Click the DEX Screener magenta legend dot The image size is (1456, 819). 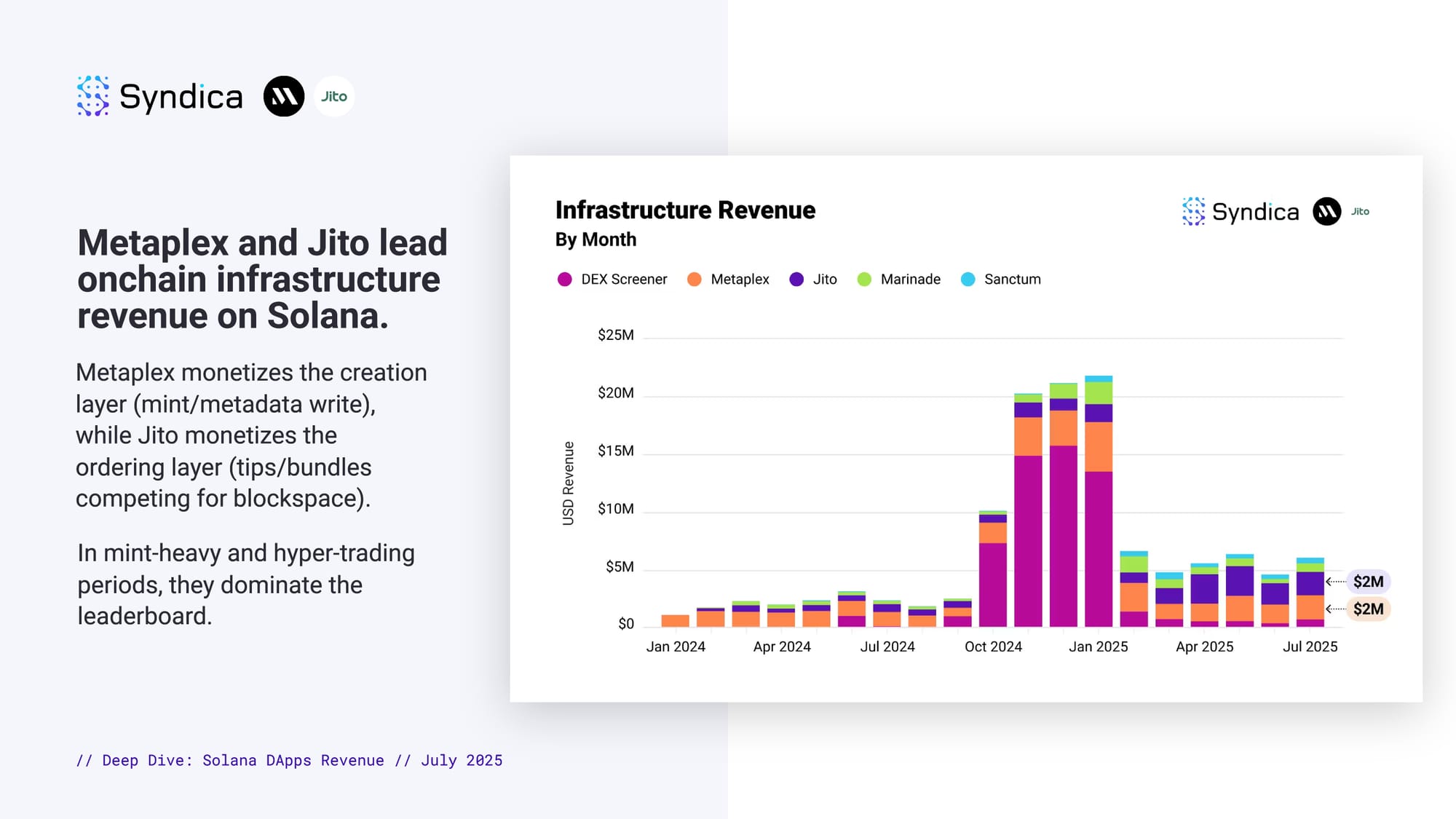[x=564, y=280]
